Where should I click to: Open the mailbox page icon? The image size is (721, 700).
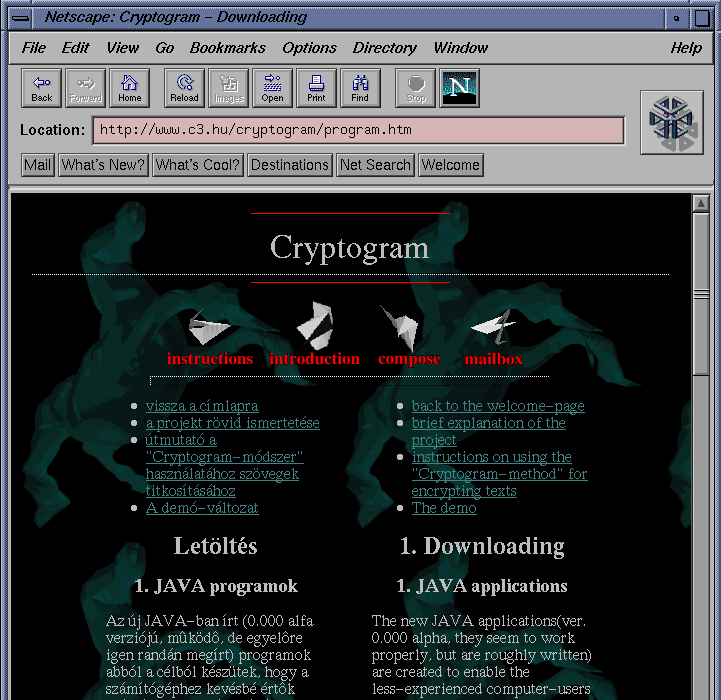pos(494,326)
